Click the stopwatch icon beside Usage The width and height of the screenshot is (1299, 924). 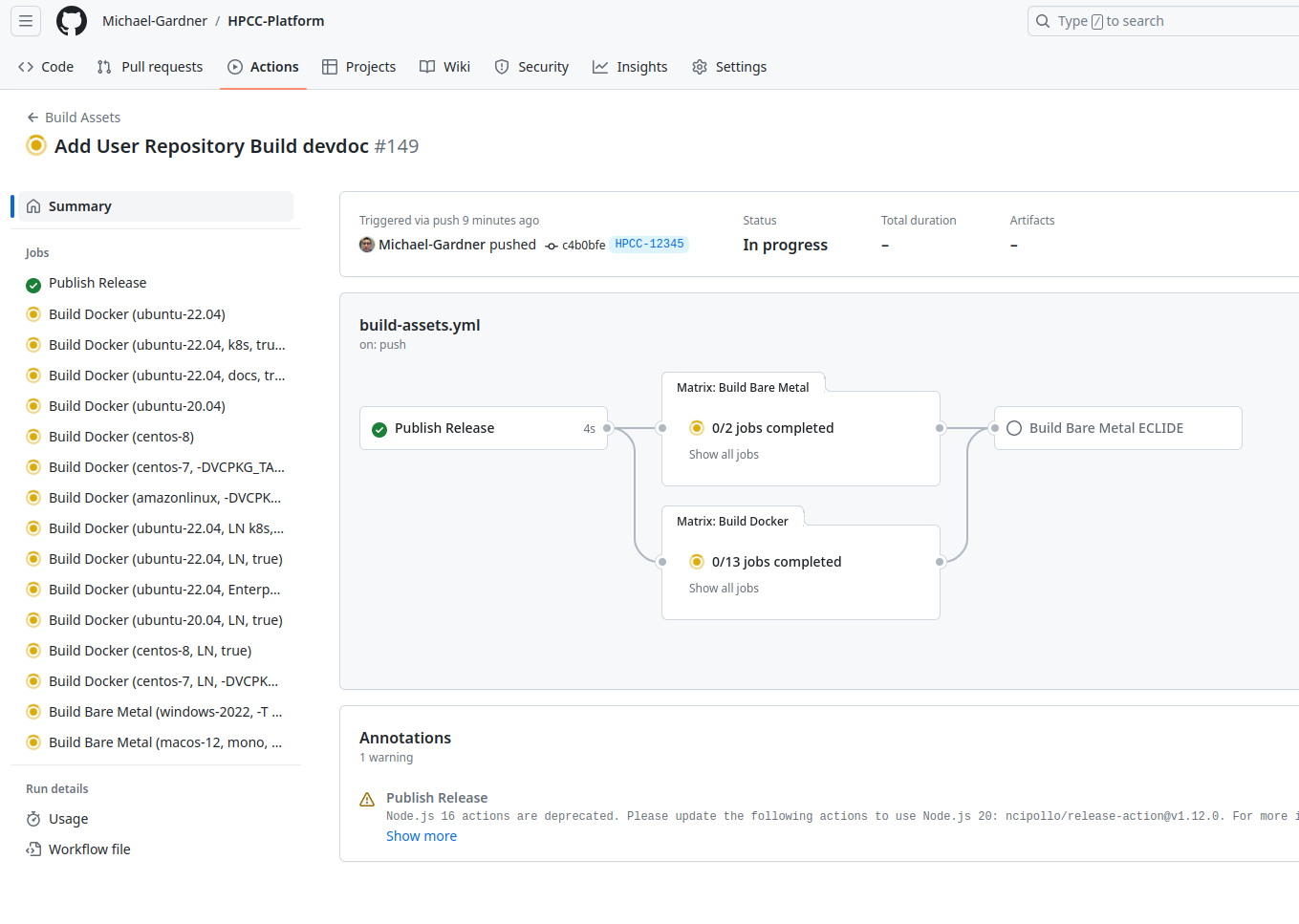coord(33,819)
